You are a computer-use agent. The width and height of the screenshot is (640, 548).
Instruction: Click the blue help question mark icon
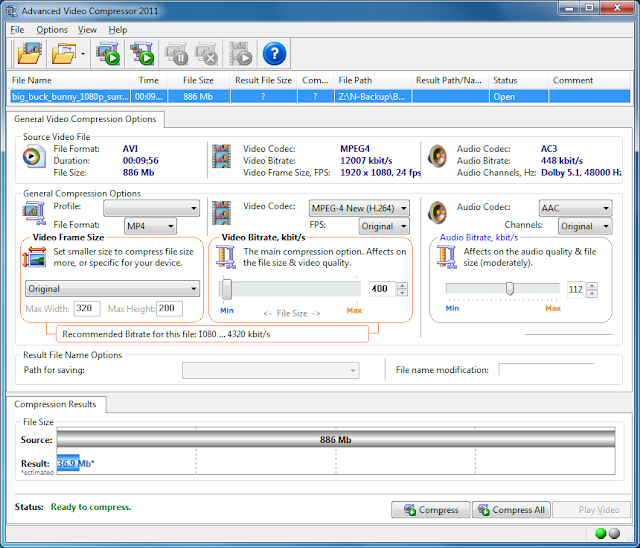click(x=274, y=53)
